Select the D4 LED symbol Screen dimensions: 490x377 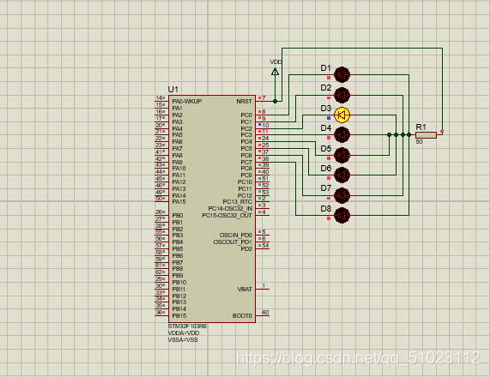[342, 135]
